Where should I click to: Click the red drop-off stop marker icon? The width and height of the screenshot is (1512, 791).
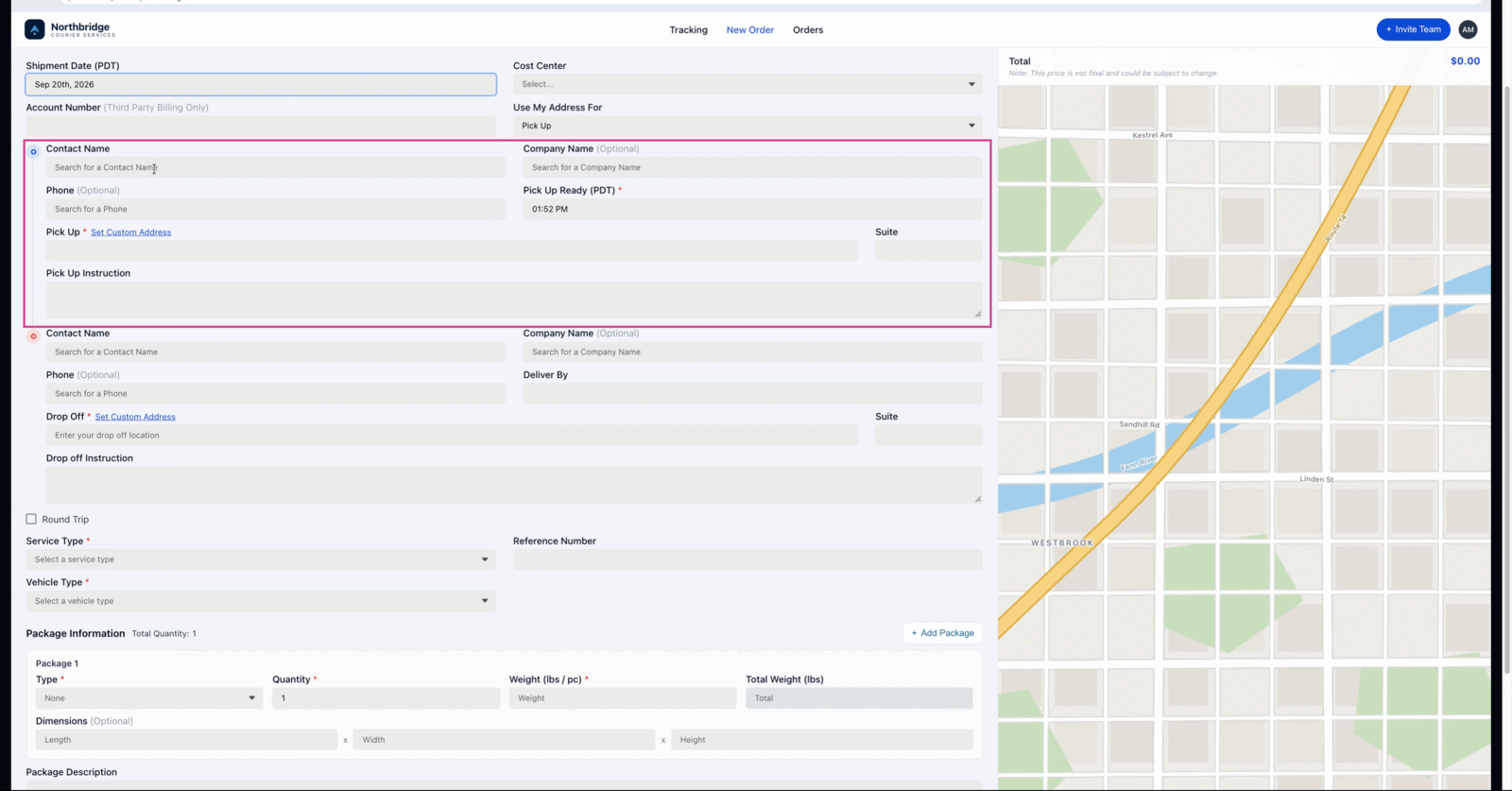click(34, 335)
